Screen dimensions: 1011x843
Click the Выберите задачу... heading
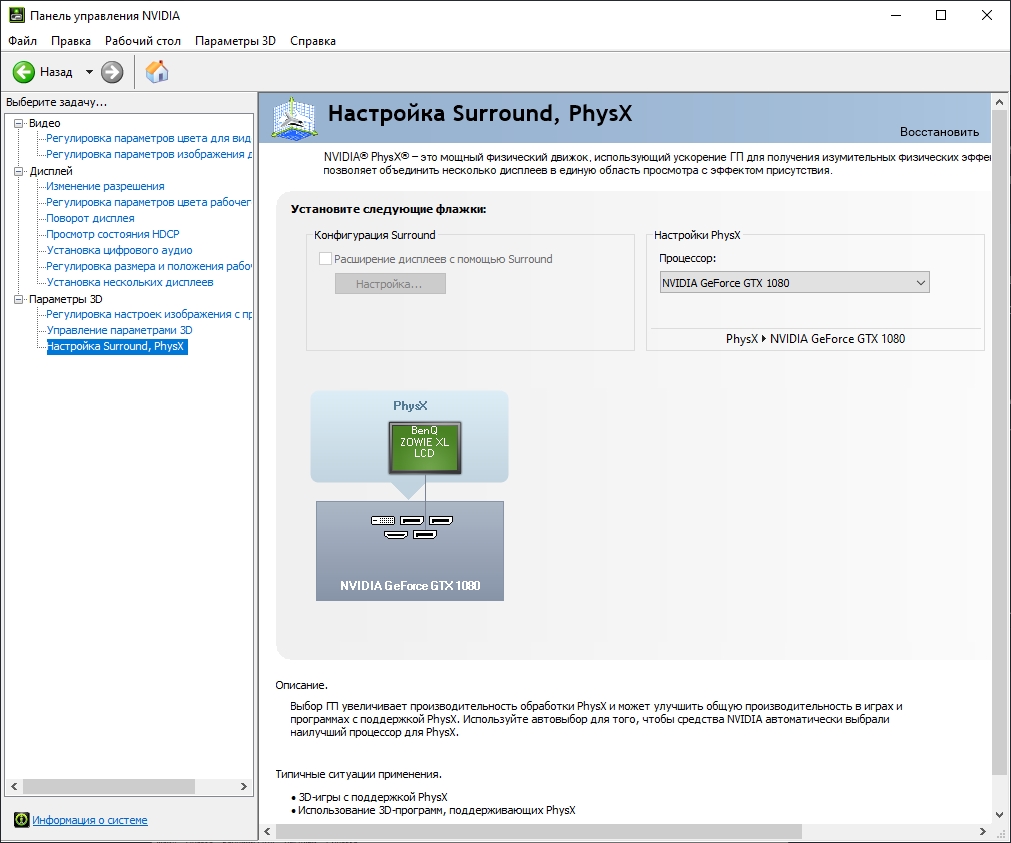57,102
